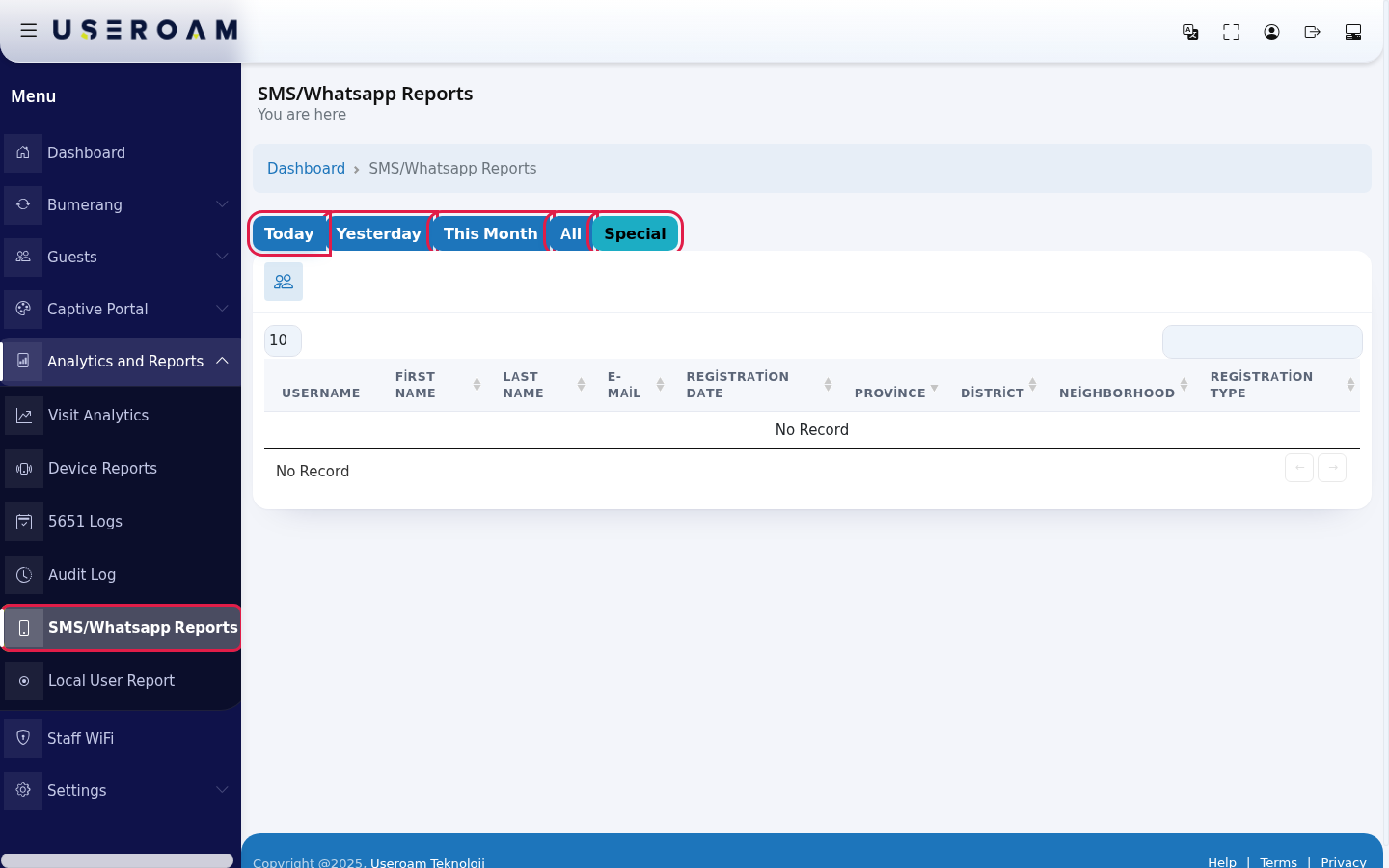Click the Device Reports icon

click(x=24, y=469)
